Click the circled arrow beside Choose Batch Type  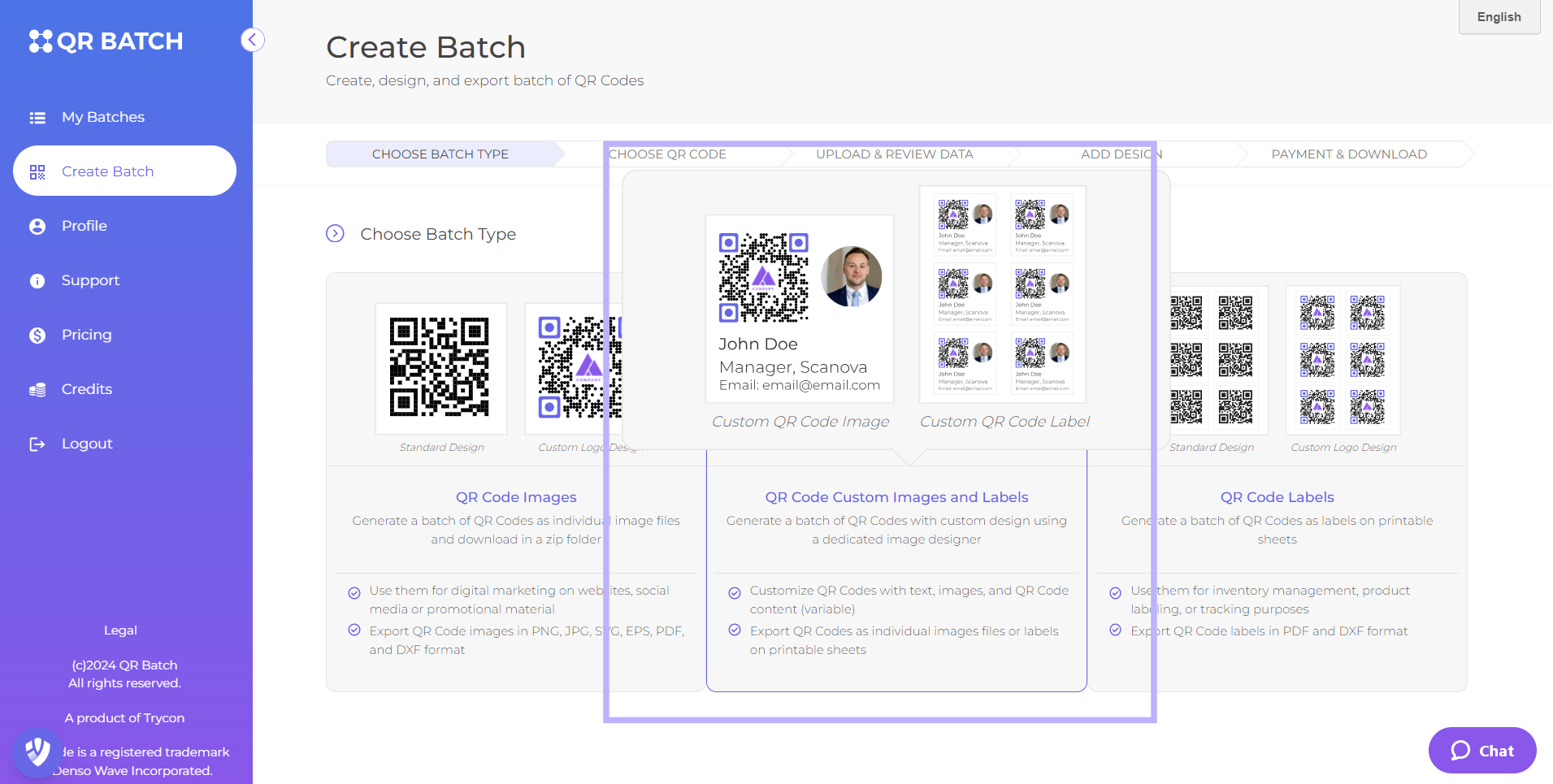[335, 234]
